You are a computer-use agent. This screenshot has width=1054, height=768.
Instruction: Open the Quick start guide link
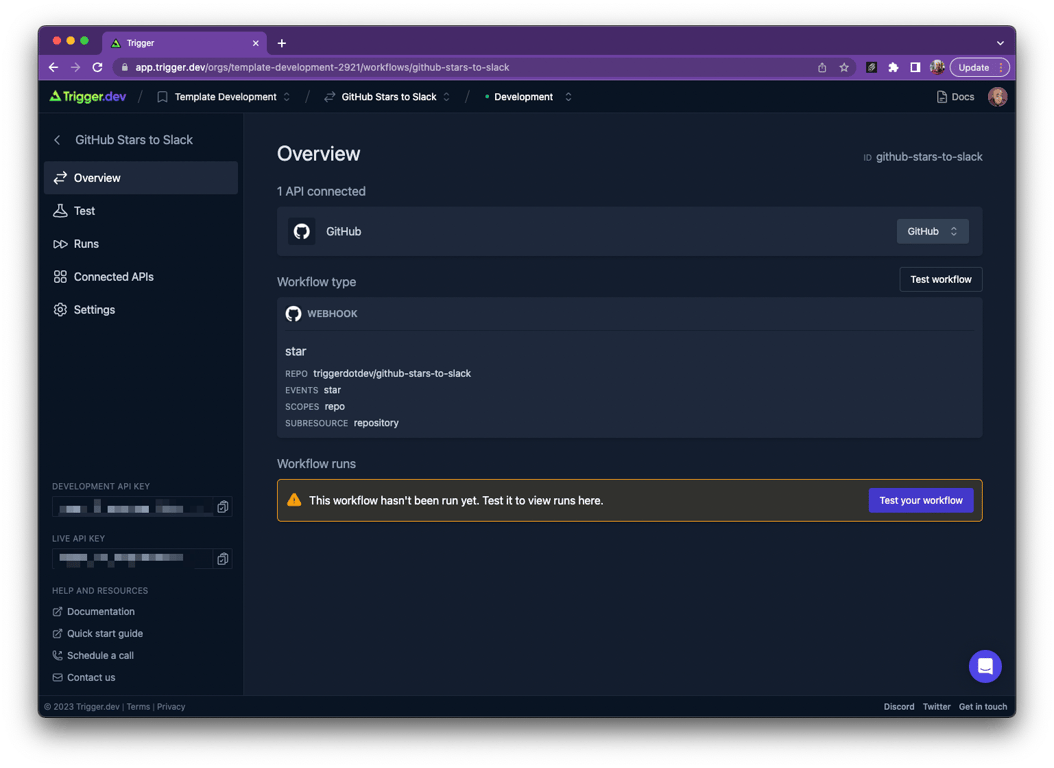[97, 634]
